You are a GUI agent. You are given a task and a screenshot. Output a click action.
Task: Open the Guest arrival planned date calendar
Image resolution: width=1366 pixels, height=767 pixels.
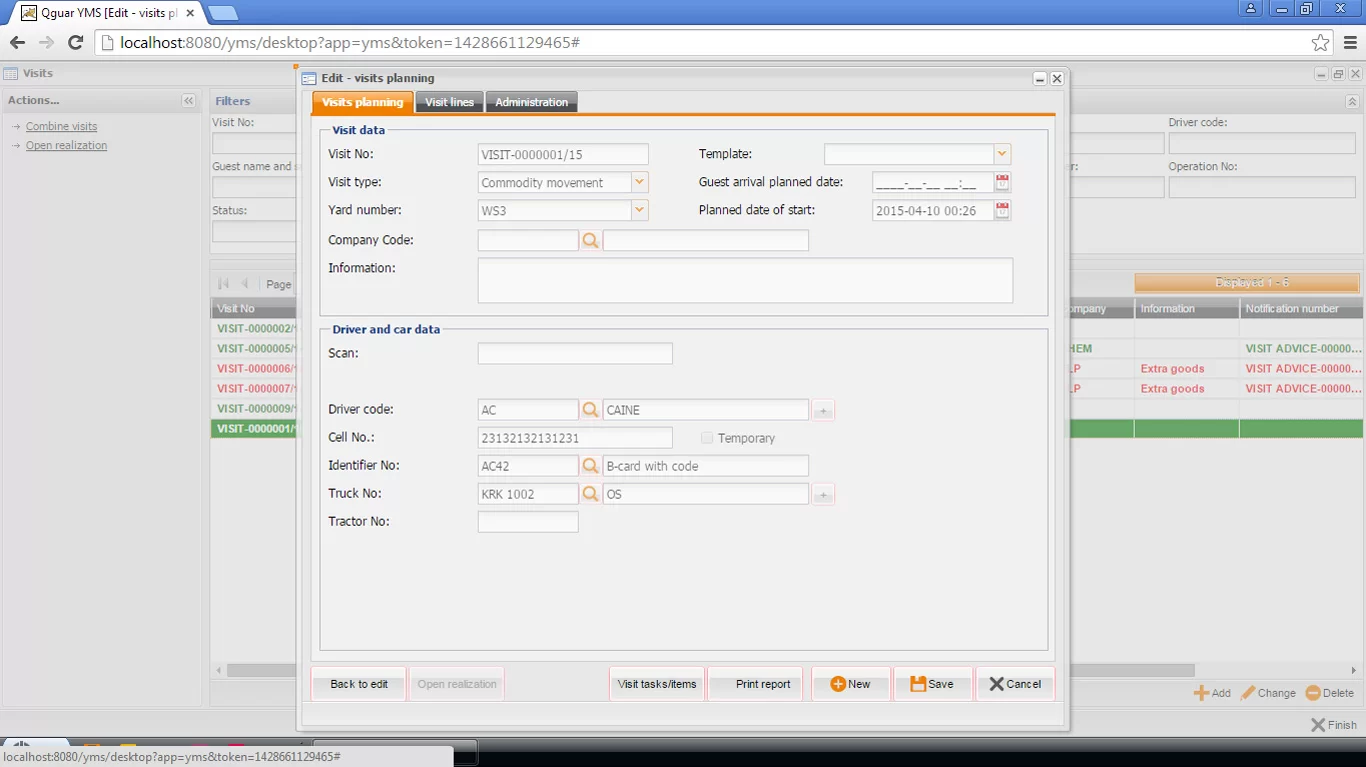[1001, 182]
